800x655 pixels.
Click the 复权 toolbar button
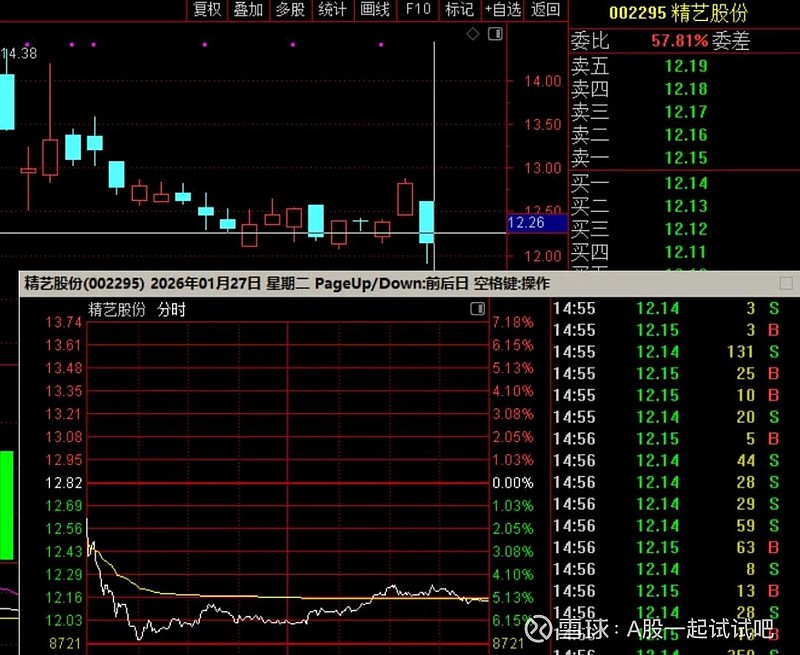click(x=207, y=9)
